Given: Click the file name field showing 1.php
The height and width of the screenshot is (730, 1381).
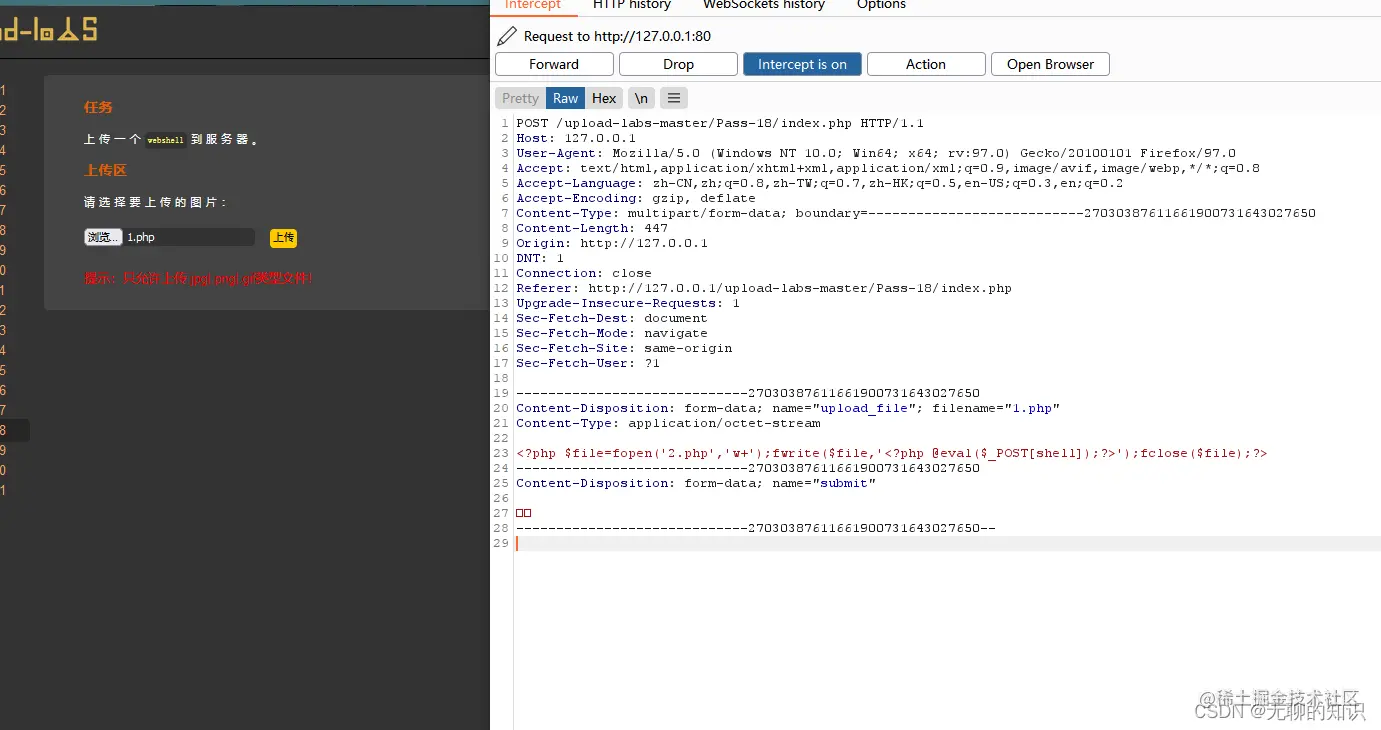Looking at the screenshot, I should [189, 237].
